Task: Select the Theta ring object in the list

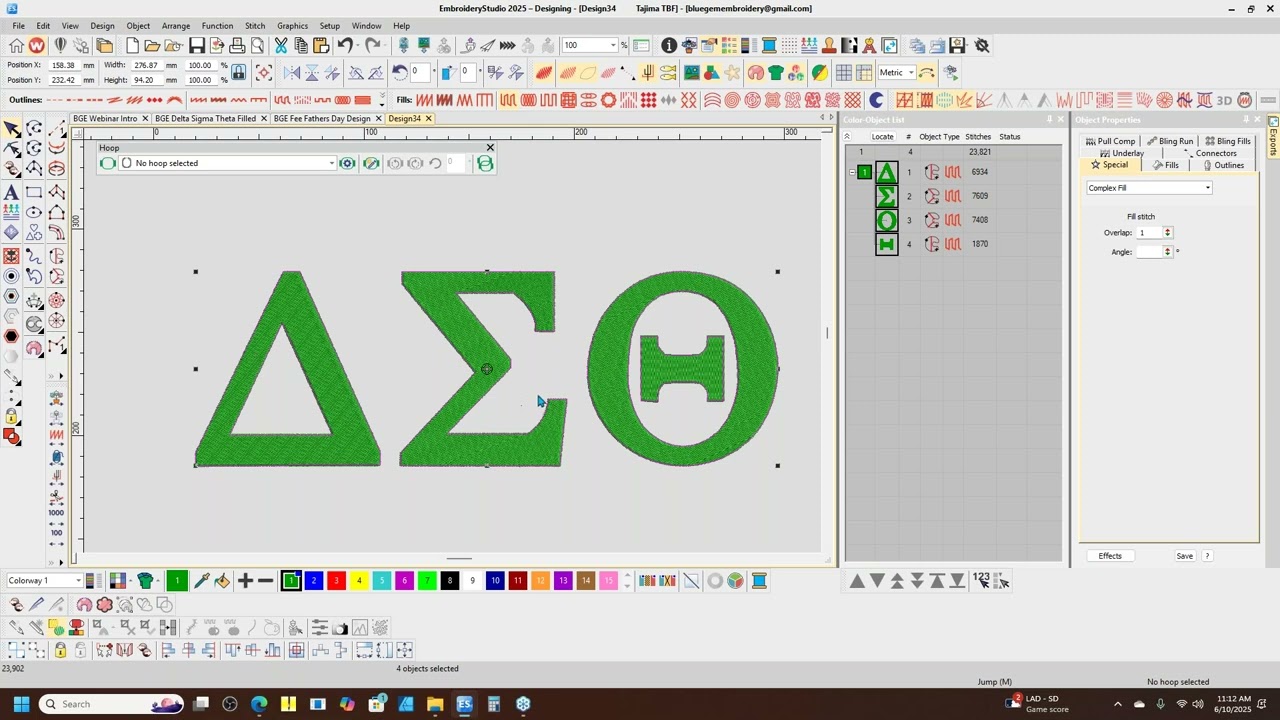Action: 887,220
